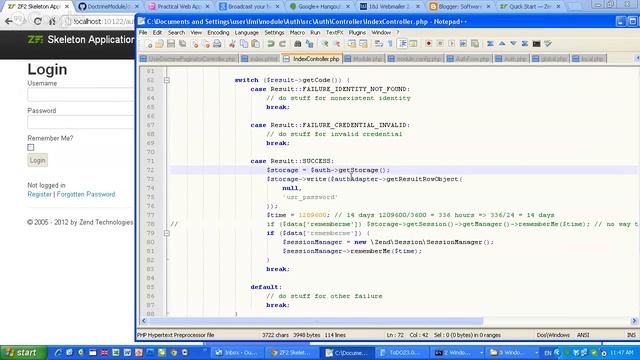Image resolution: width=640 pixels, height=360 pixels.
Task: Toggle the indent guide toolbar icon
Action: click(402, 44)
